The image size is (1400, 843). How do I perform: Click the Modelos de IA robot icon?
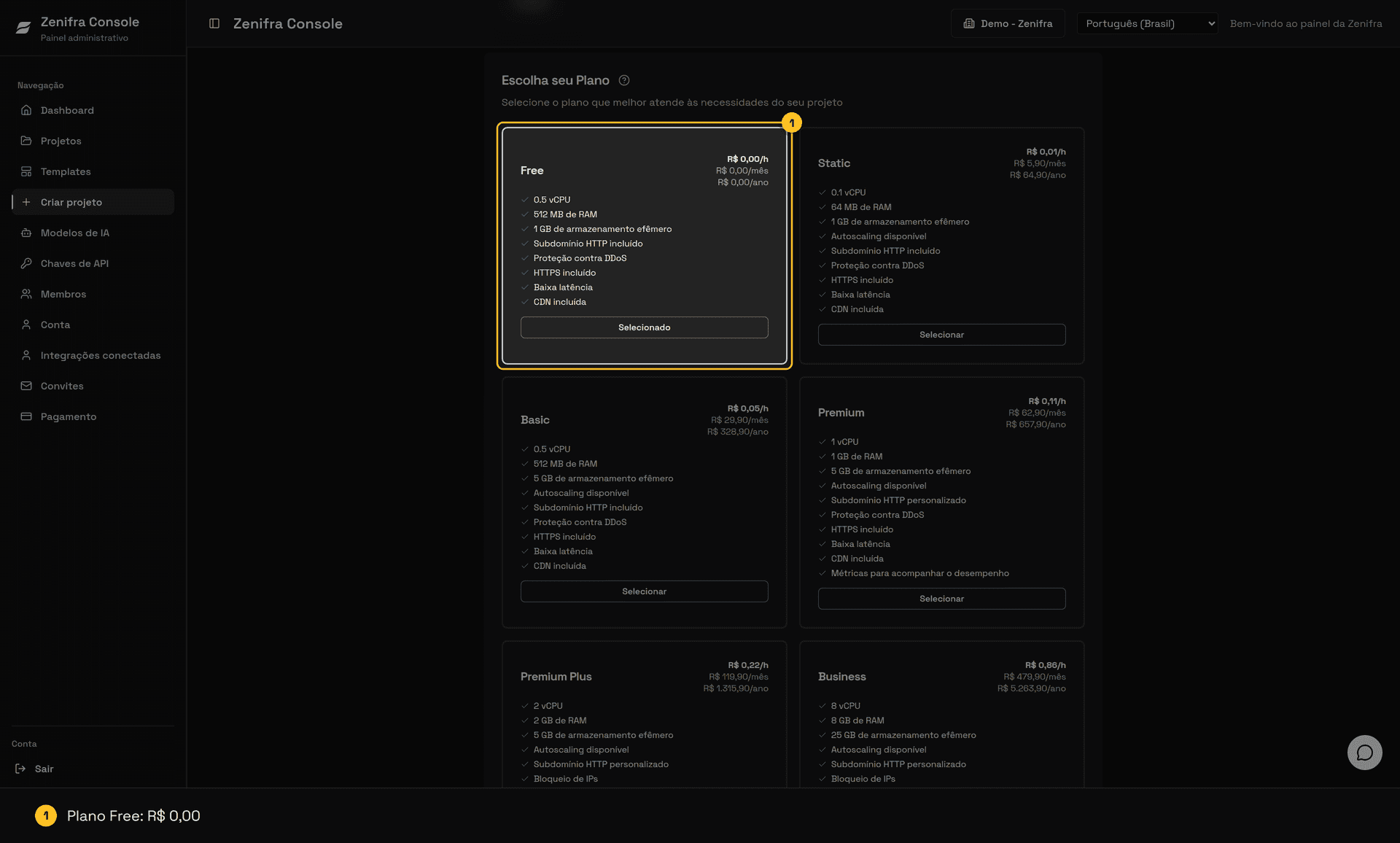26,233
